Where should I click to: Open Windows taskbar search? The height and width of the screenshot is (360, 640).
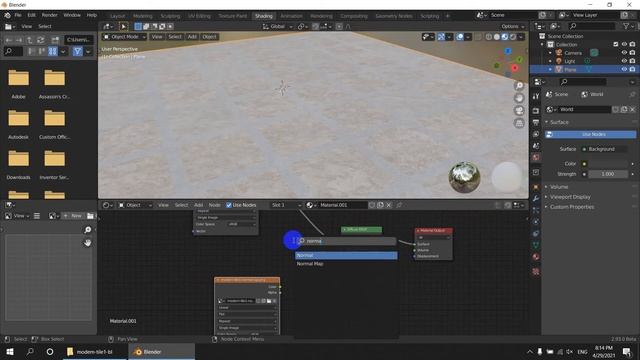pyautogui.click(x=30, y=352)
